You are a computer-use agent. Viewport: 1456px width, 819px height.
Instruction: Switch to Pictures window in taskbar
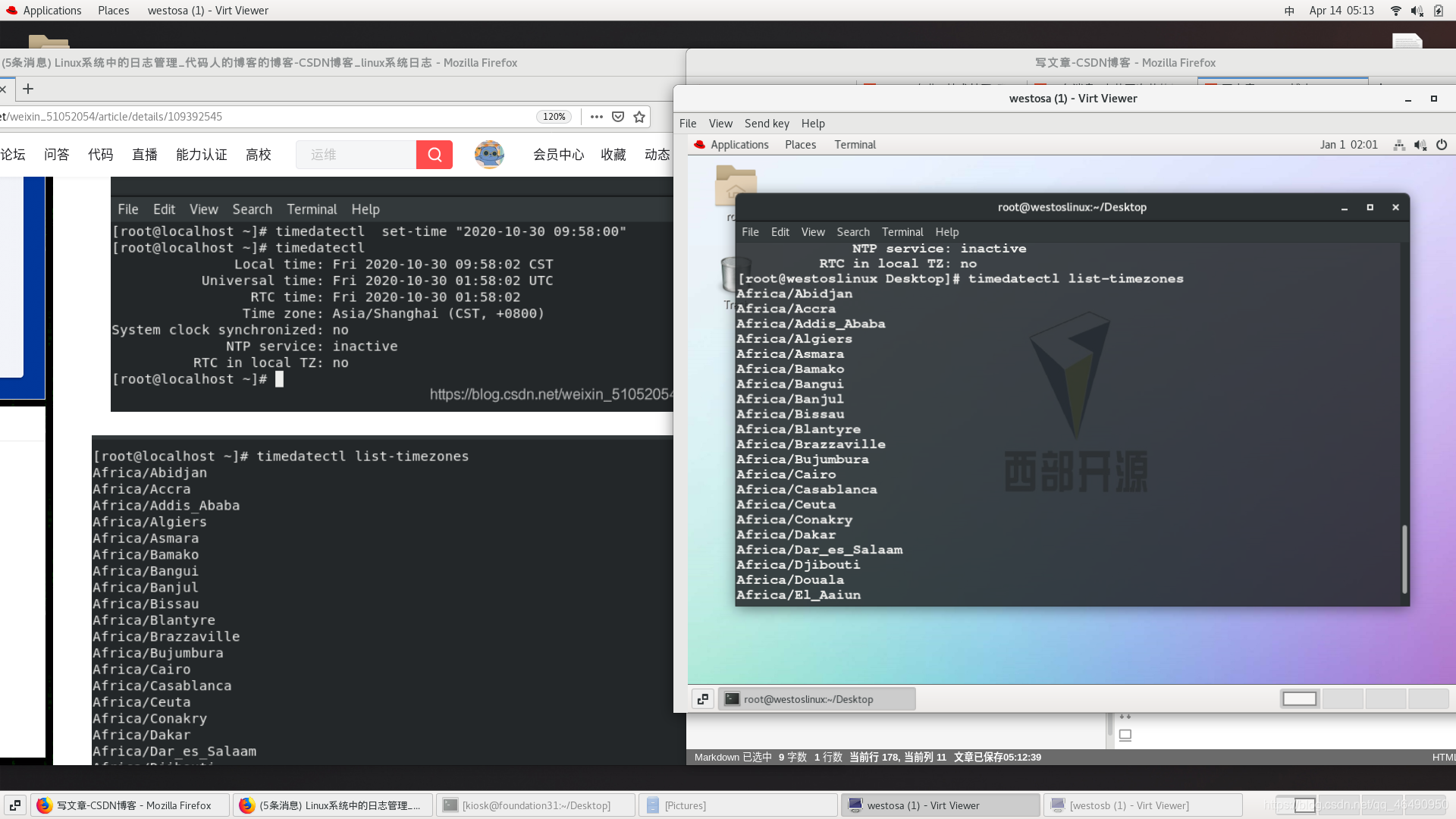coord(739,805)
